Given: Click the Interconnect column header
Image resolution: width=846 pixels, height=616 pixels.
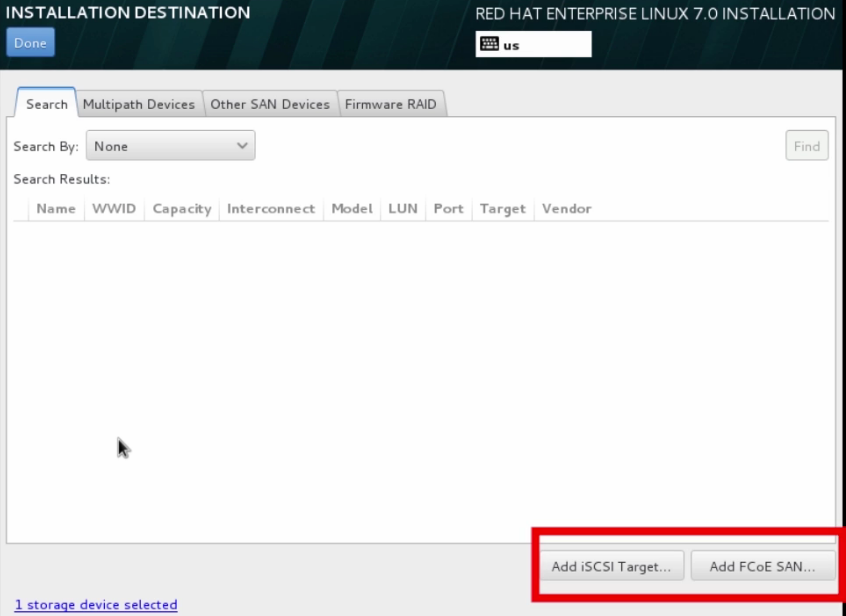Looking at the screenshot, I should (271, 209).
